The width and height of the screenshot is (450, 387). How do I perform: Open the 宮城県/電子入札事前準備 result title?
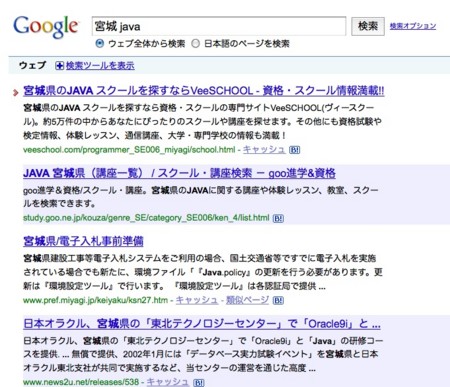pos(83,241)
